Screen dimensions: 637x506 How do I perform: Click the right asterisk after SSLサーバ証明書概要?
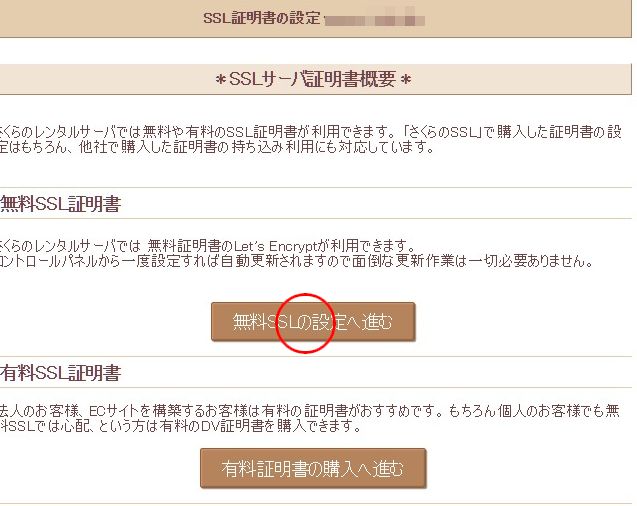[x=405, y=80]
